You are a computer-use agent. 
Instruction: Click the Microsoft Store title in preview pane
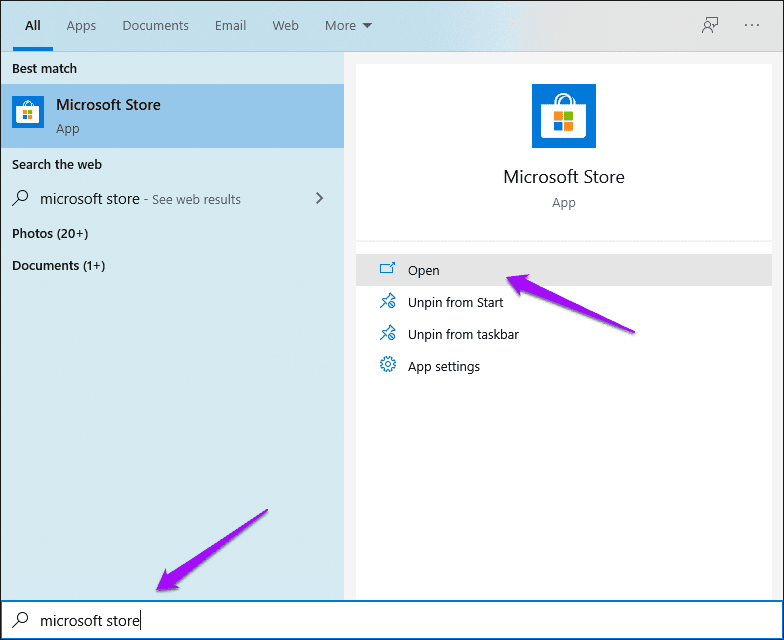(x=564, y=177)
